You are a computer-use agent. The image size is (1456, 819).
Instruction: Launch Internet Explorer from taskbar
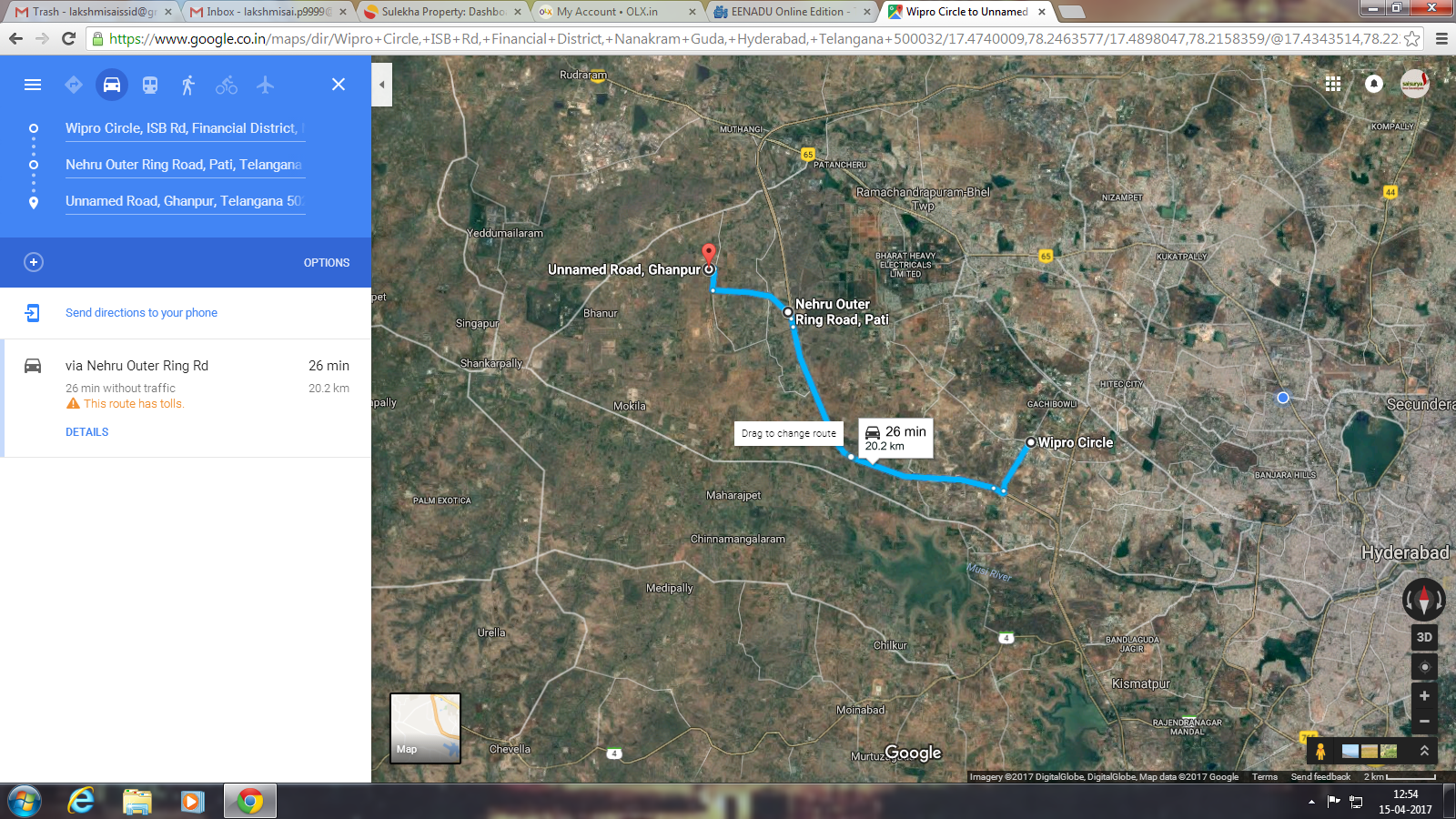(x=81, y=802)
